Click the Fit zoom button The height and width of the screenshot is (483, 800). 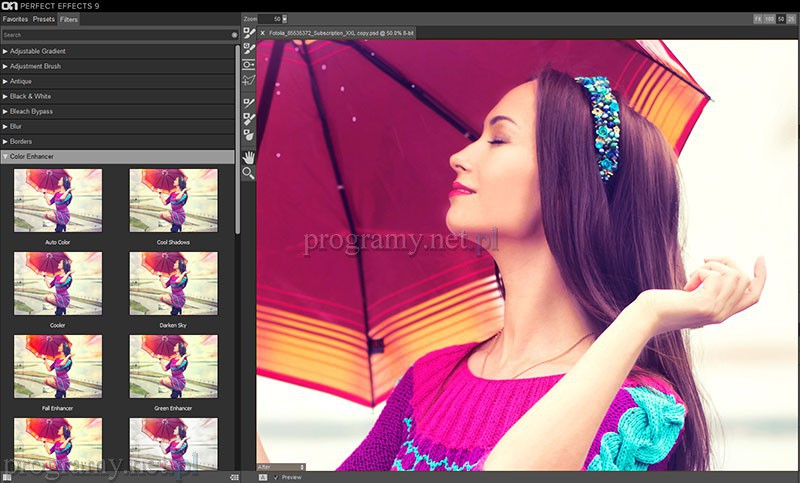click(758, 19)
